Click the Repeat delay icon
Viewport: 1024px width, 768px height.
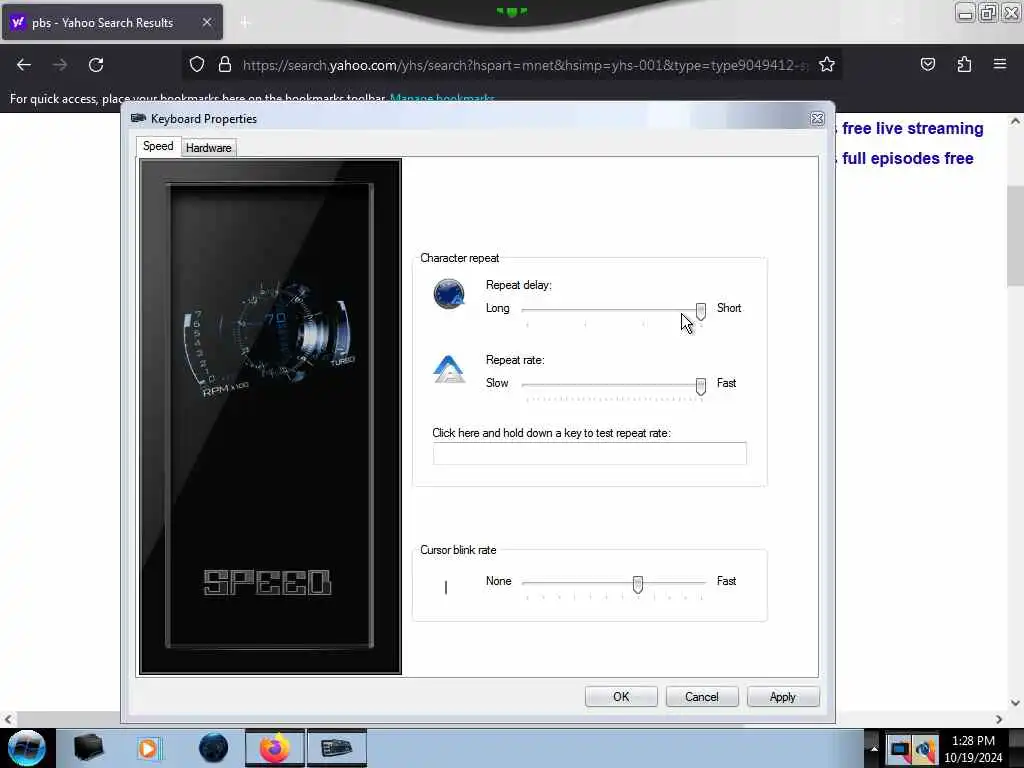tap(449, 294)
